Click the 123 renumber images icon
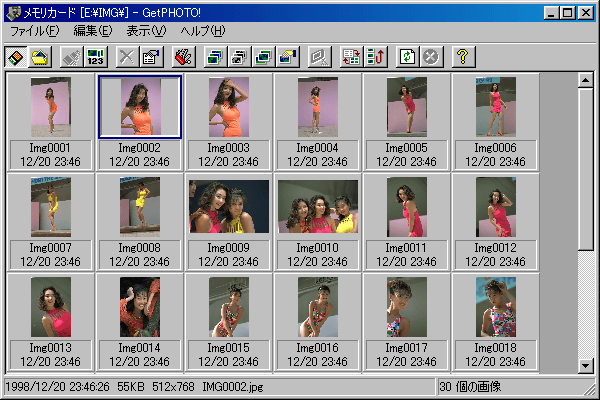The image size is (600, 400). (96, 57)
